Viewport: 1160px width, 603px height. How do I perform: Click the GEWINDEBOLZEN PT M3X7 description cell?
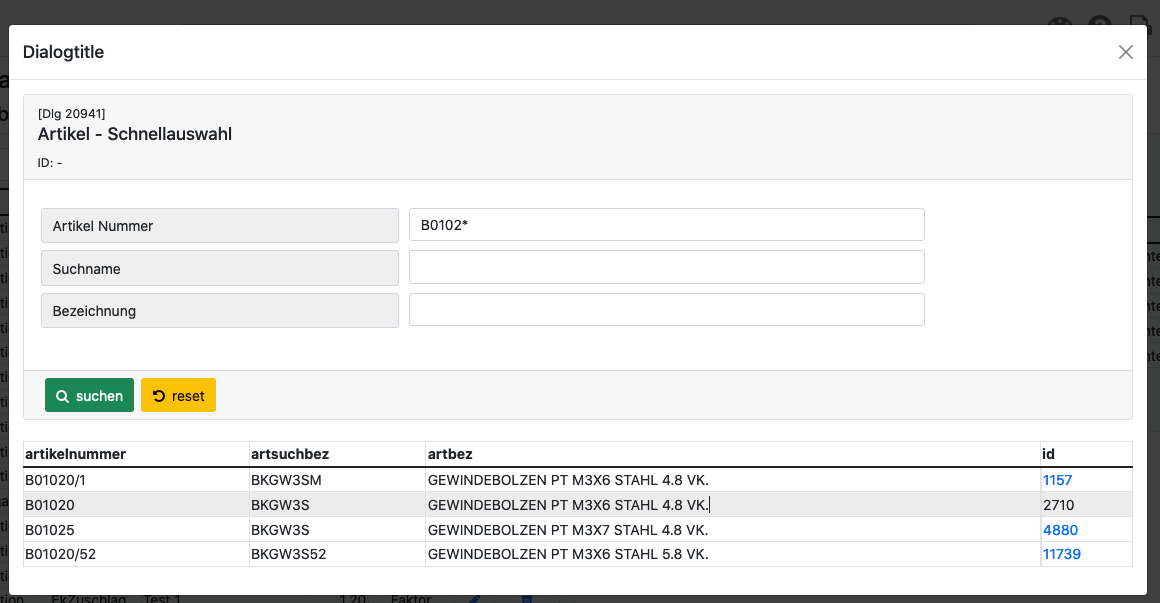pos(567,530)
